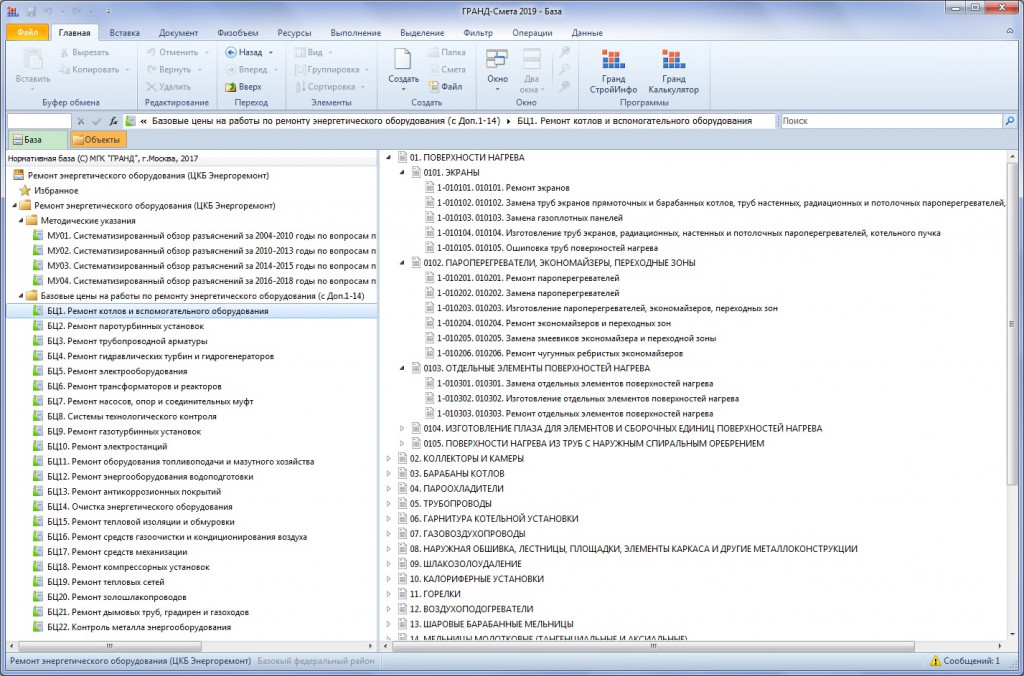The height and width of the screenshot is (676, 1024).
Task: Click the Физобъем ribbon tab
Action: click(237, 33)
